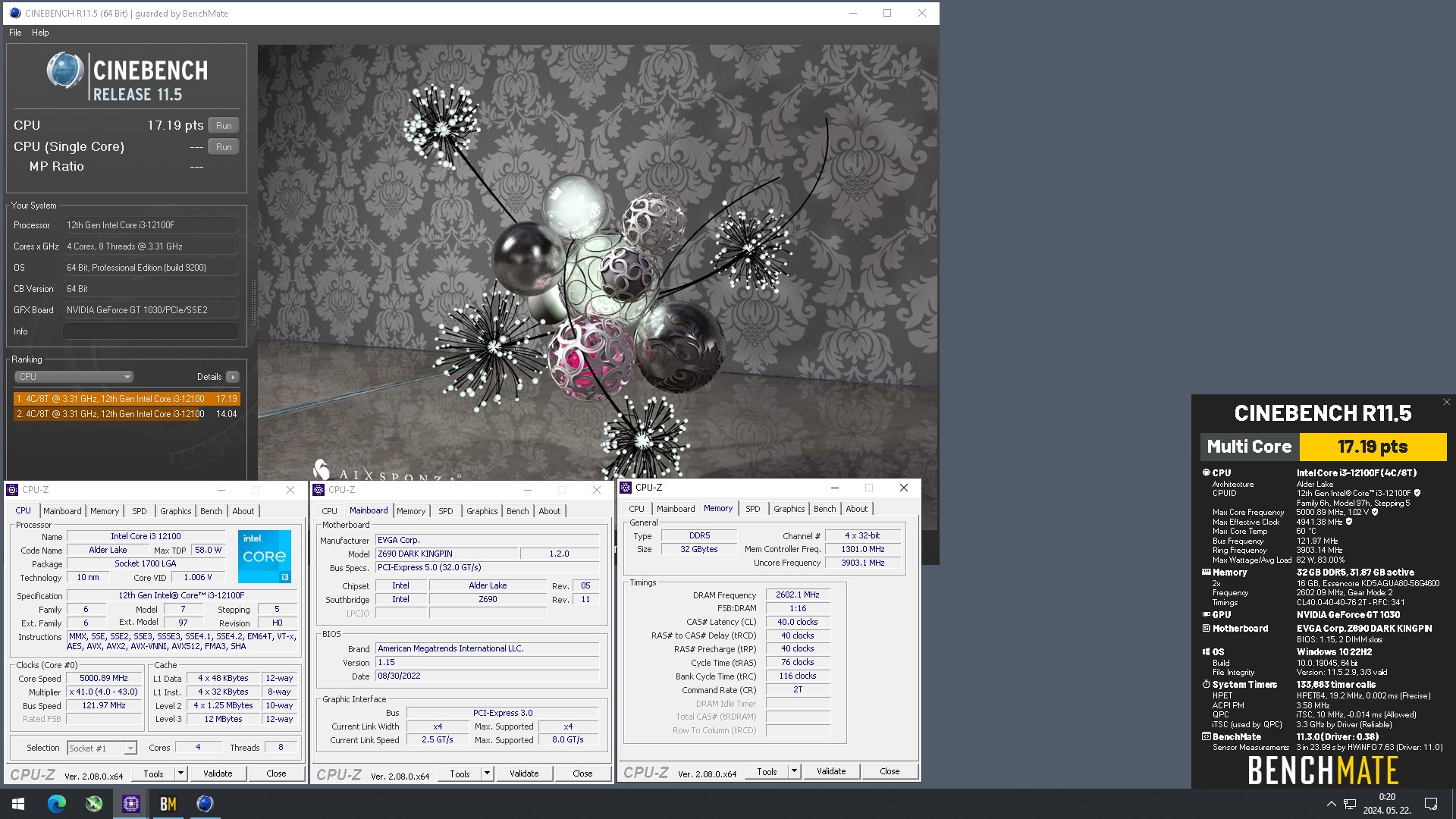
Task: Select the CPU-Z taskbar icon
Action: tap(130, 804)
